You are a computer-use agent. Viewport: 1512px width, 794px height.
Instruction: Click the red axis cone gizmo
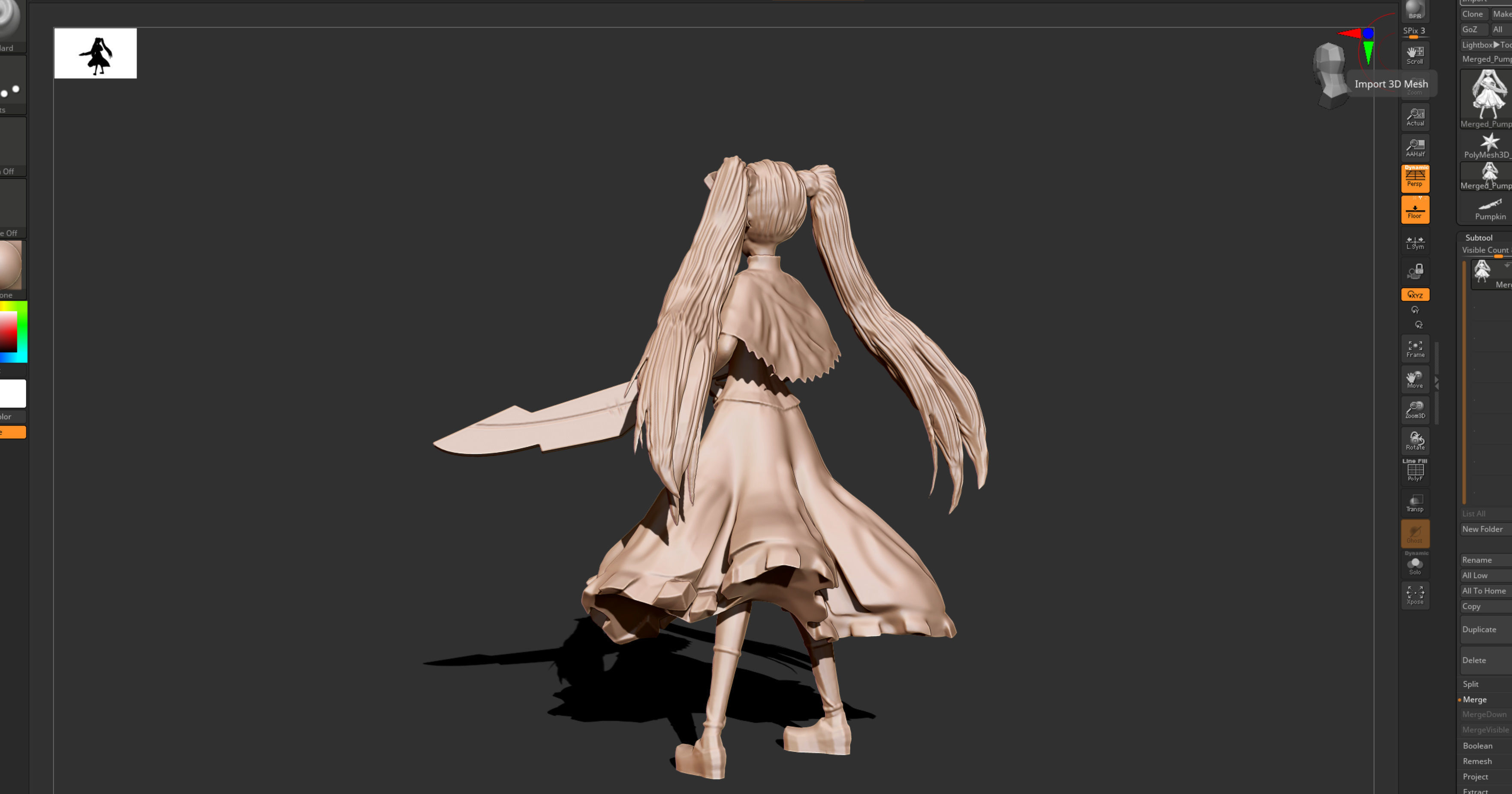coord(1349,33)
